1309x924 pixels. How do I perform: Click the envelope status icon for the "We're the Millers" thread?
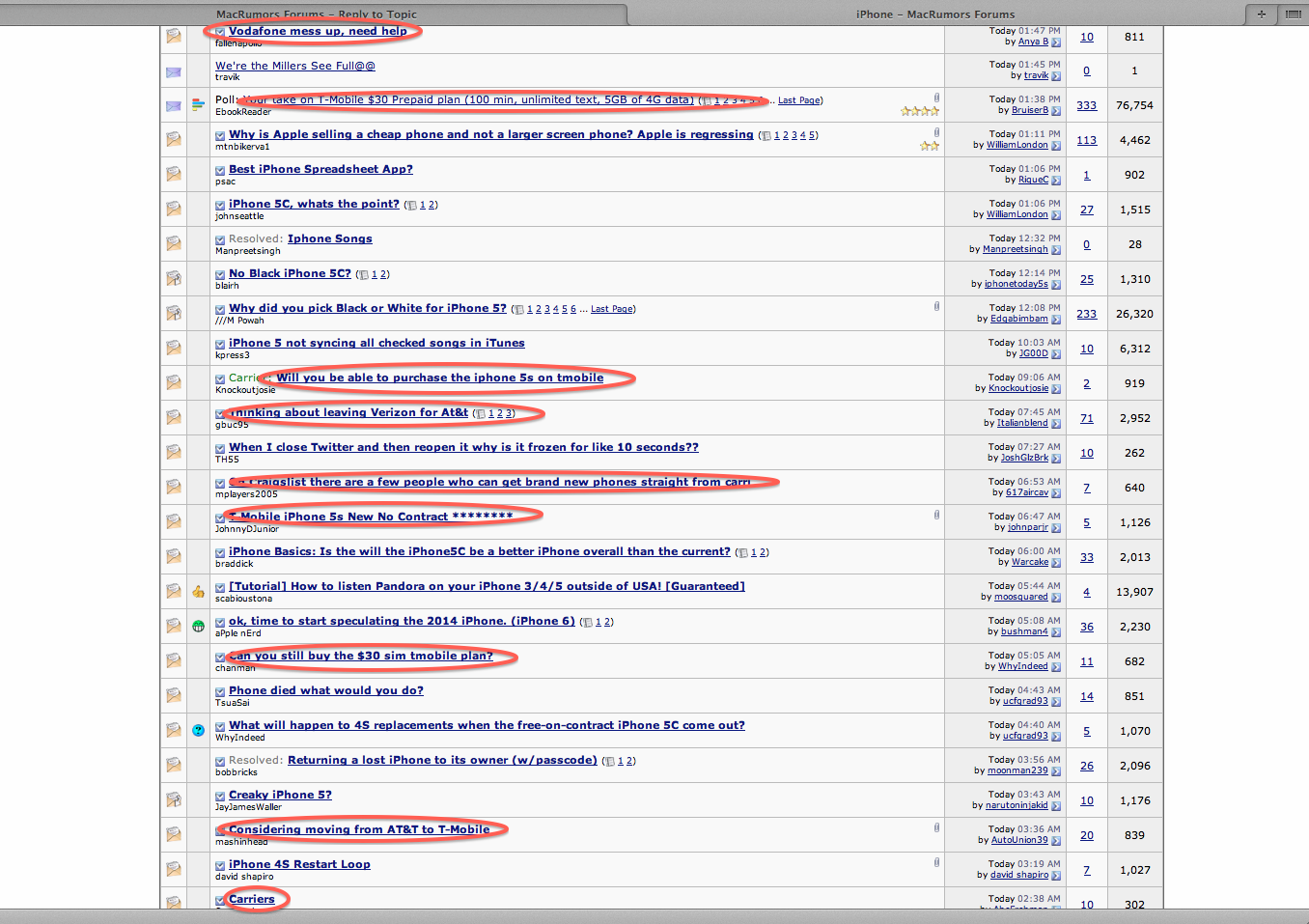[x=174, y=71]
